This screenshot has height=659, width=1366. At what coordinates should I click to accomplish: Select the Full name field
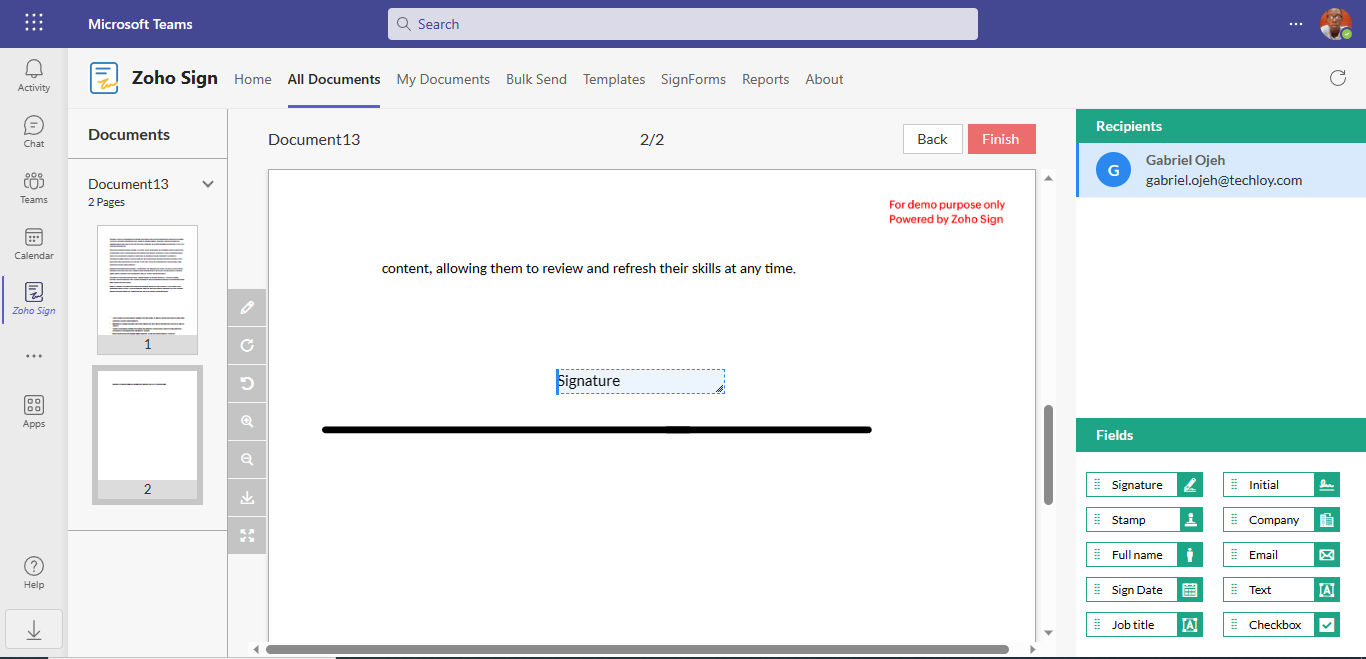(x=1144, y=555)
